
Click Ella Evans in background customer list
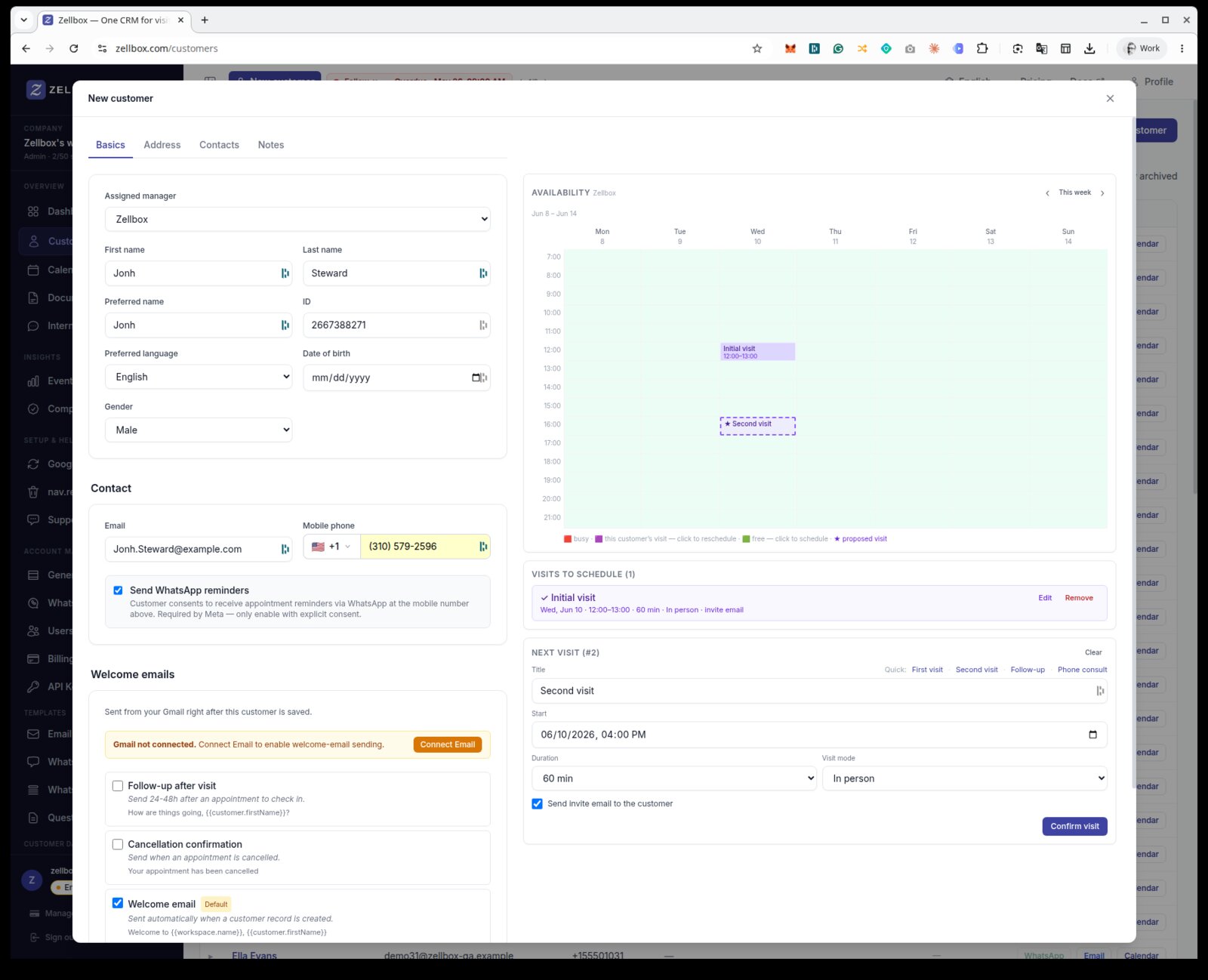(254, 955)
